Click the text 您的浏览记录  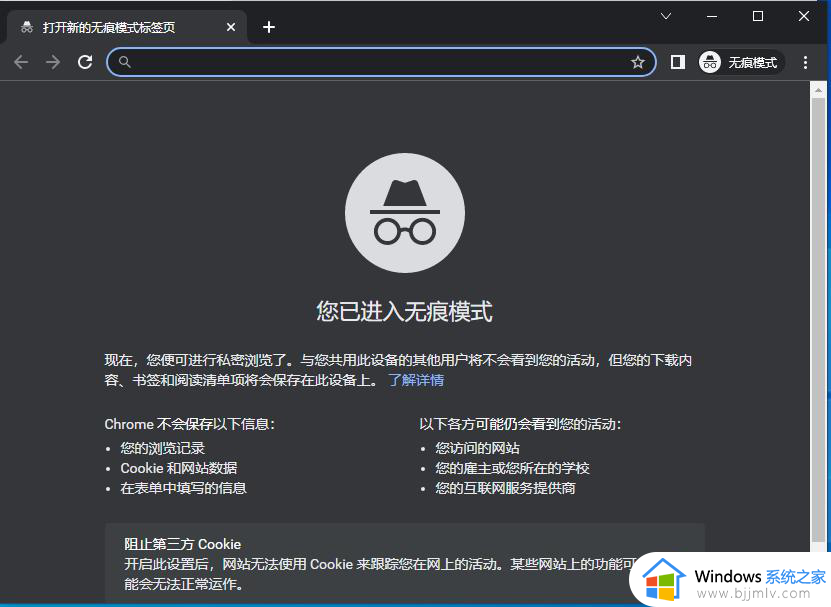(x=162, y=448)
